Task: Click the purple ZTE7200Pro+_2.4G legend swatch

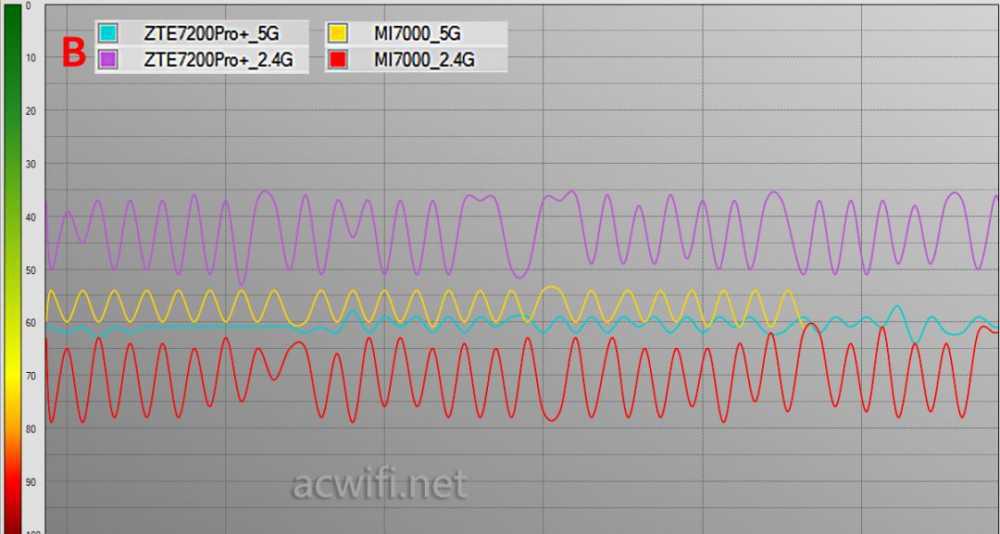Action: tap(108, 59)
